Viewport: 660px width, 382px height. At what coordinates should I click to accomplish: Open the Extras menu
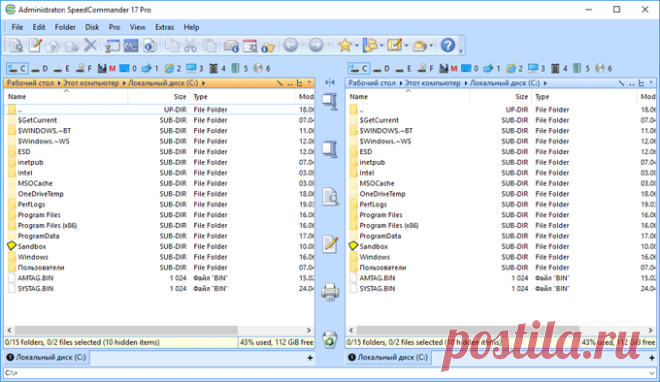164,27
